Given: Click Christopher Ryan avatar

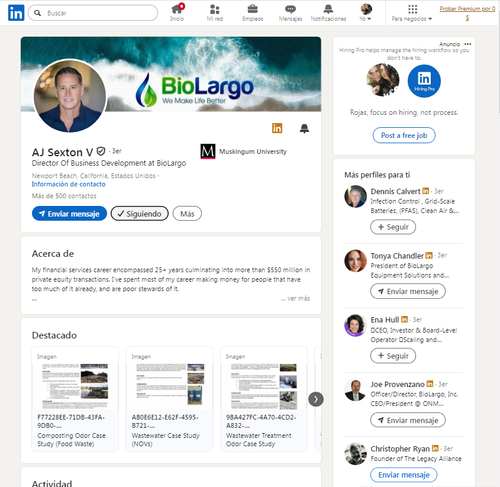Looking at the screenshot, I should click(x=355, y=454).
